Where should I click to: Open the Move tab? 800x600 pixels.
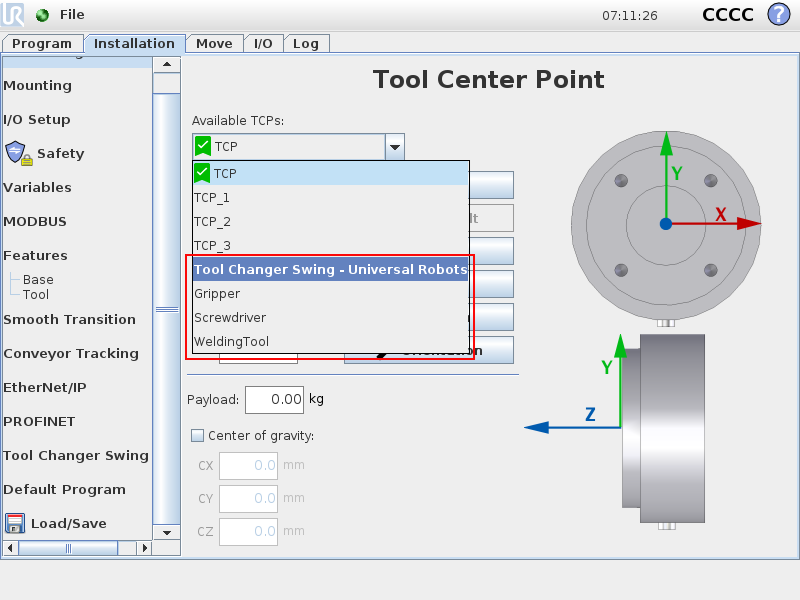click(x=214, y=43)
